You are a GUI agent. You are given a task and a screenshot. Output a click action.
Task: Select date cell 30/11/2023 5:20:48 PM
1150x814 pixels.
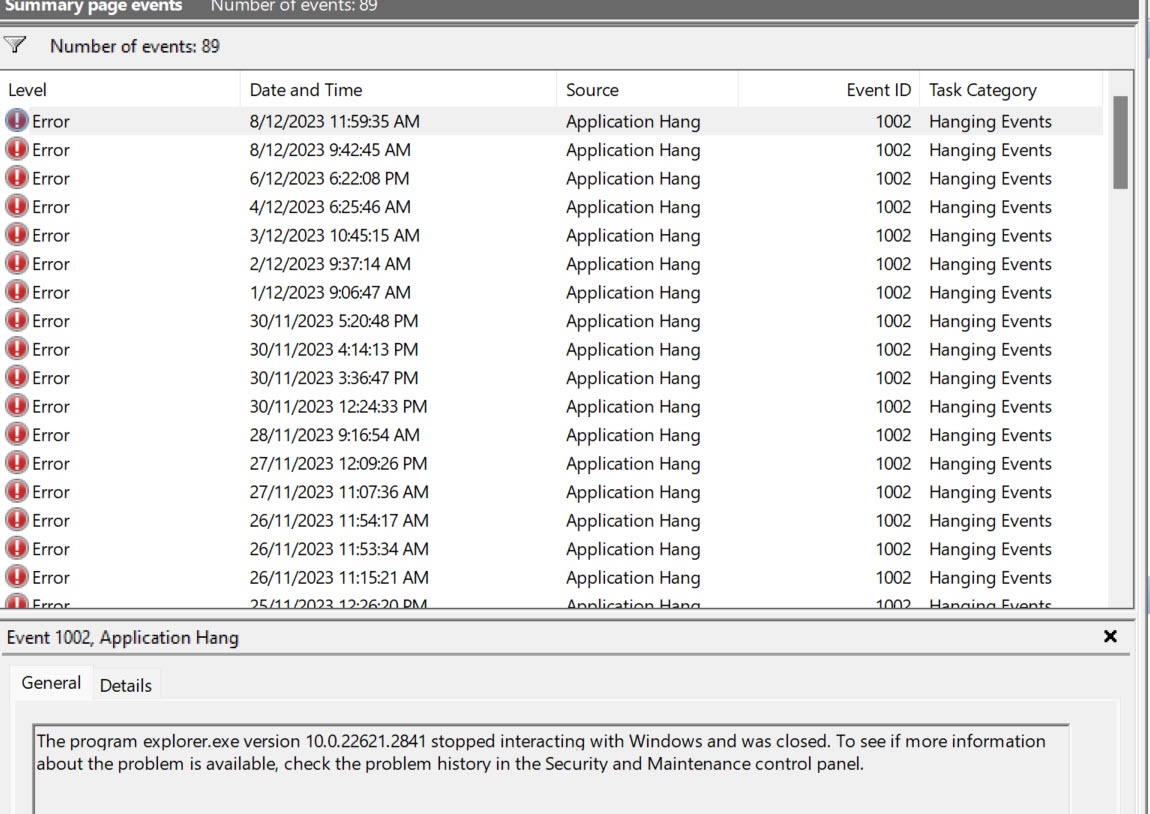pyautogui.click(x=334, y=321)
